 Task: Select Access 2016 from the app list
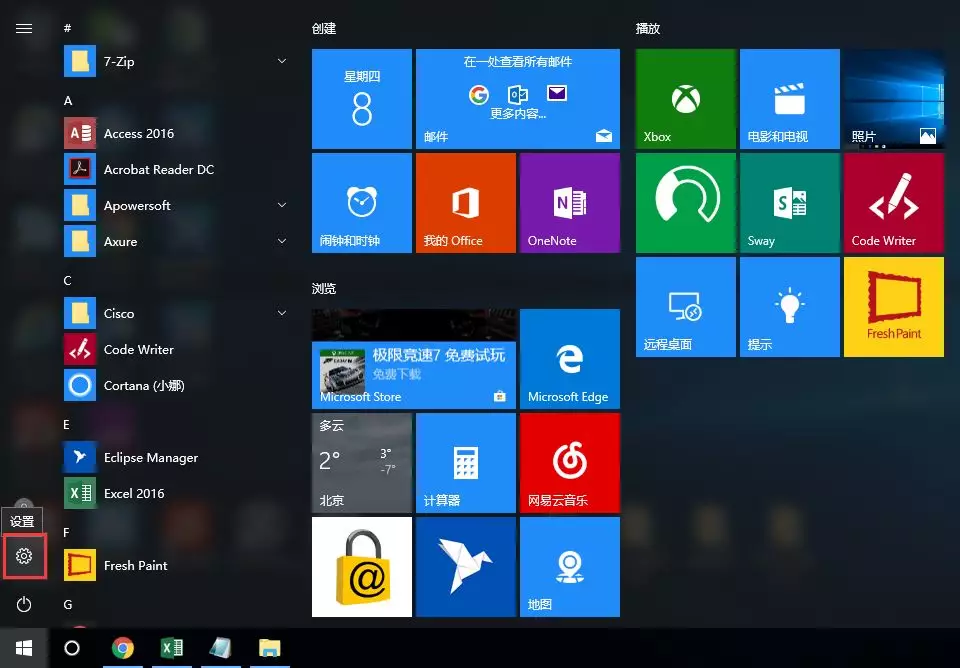click(138, 134)
